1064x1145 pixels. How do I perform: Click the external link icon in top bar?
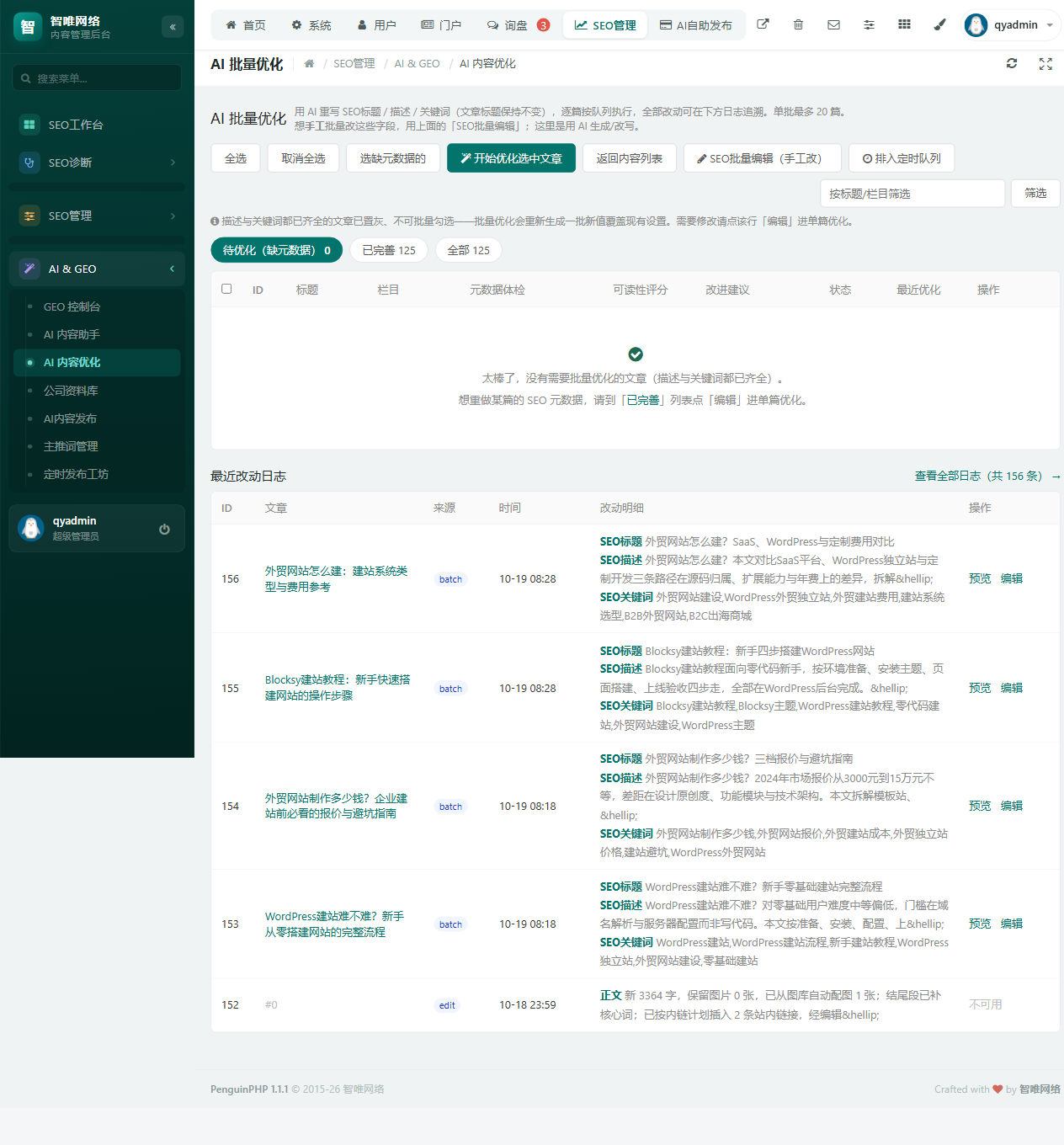763,24
